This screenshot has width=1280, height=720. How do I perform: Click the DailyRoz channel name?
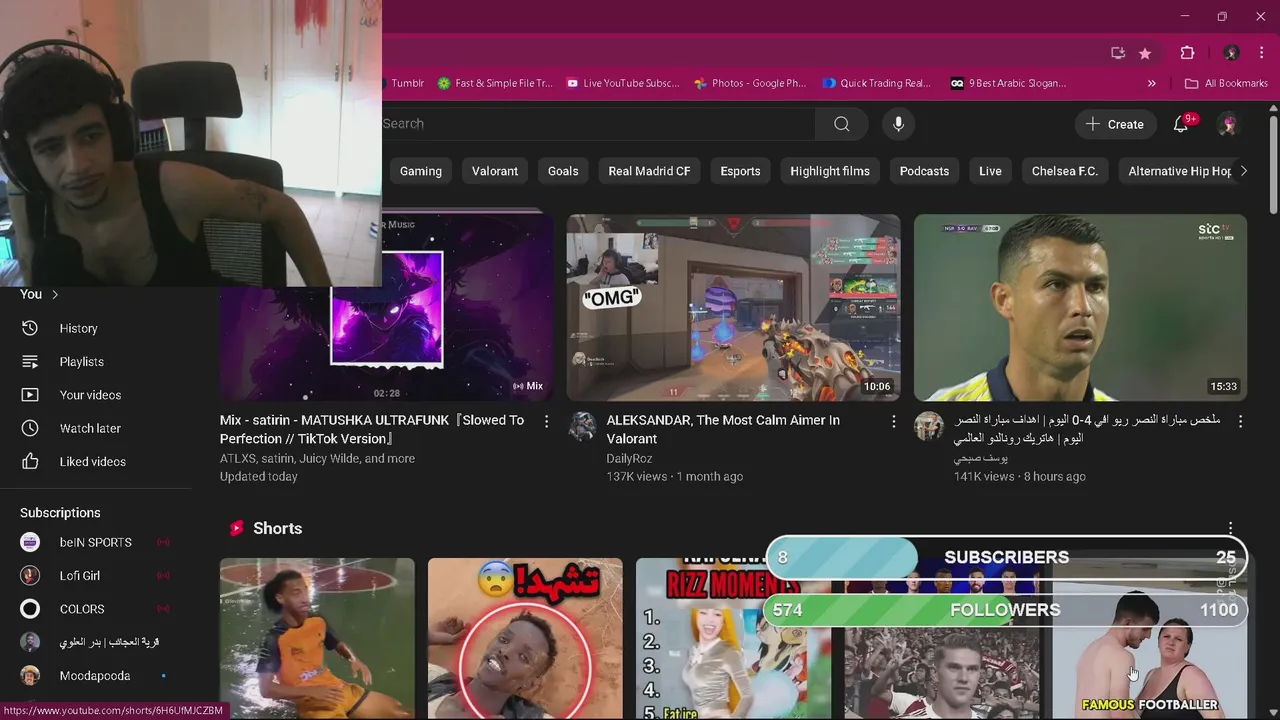point(629,458)
